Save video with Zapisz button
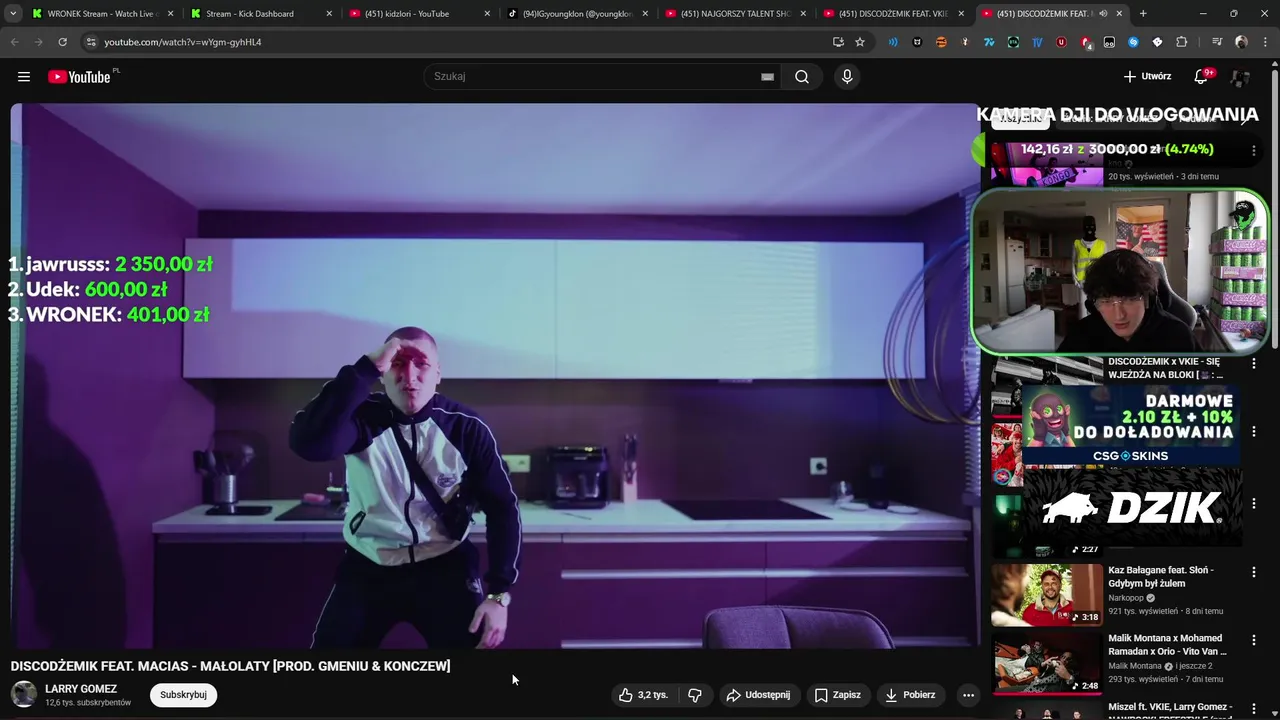Screen dimensions: 1280x720 pos(838,695)
